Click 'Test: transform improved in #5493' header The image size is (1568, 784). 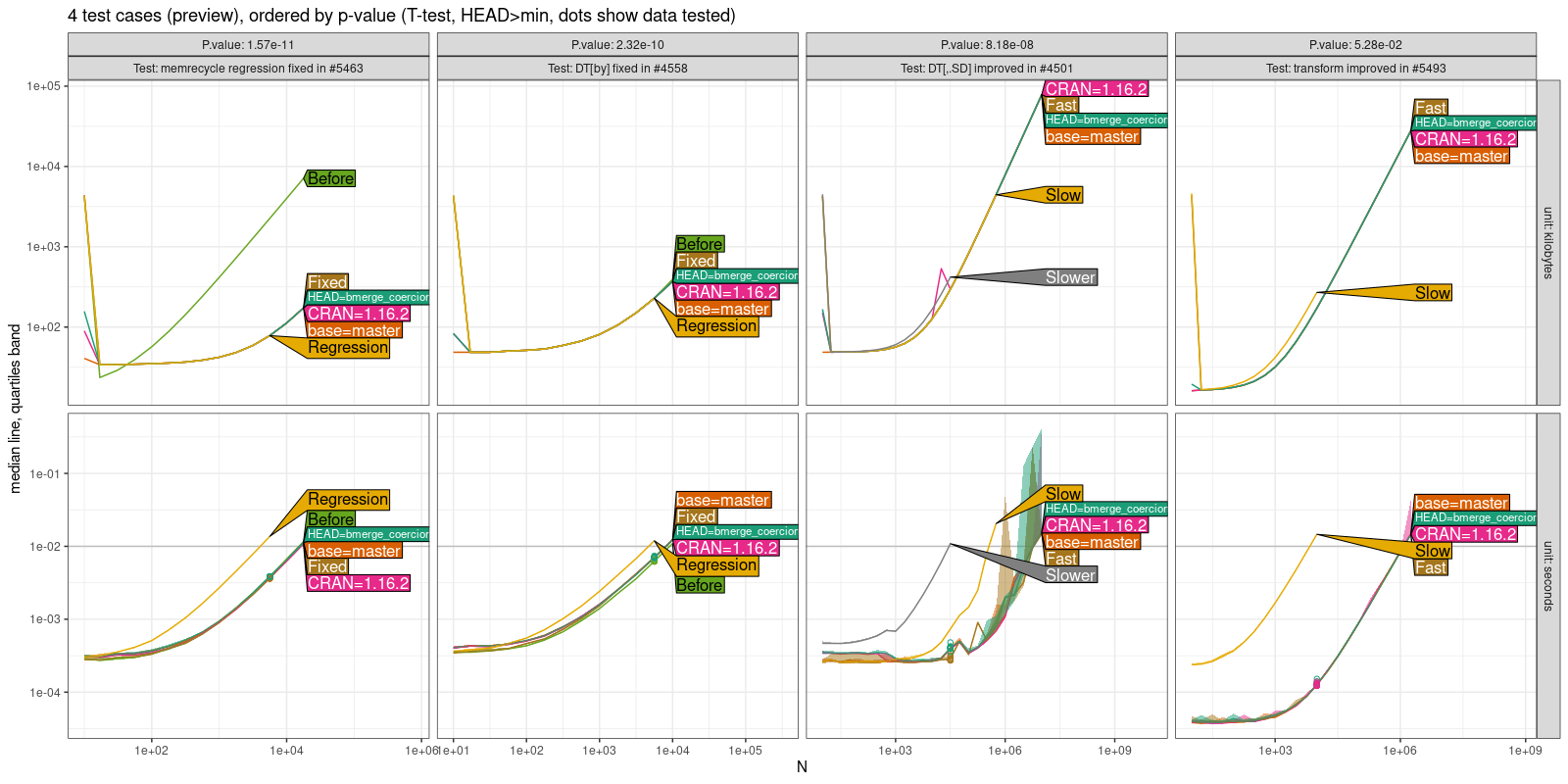pos(1355,69)
